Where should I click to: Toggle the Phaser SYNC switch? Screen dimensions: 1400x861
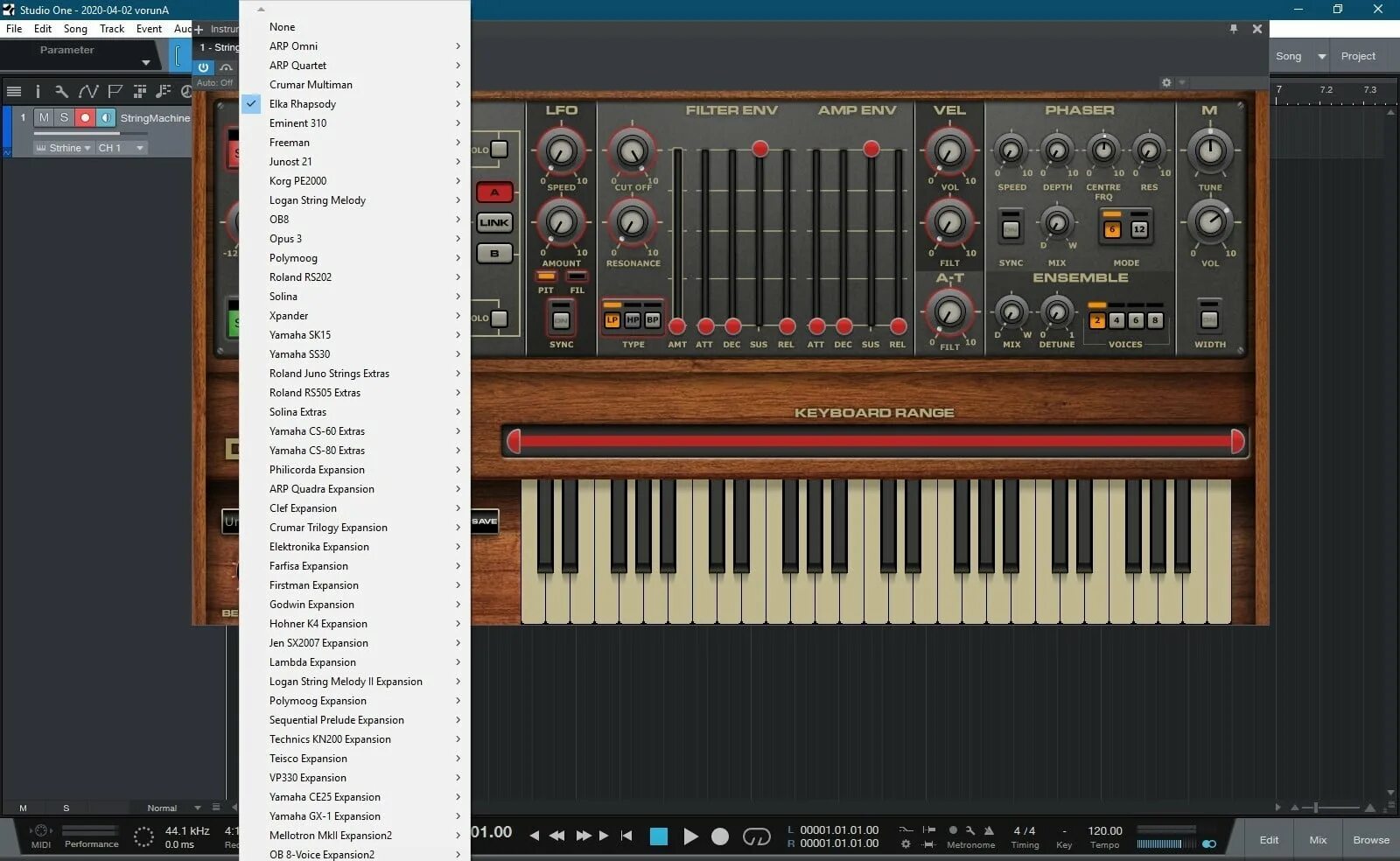click(x=1011, y=228)
